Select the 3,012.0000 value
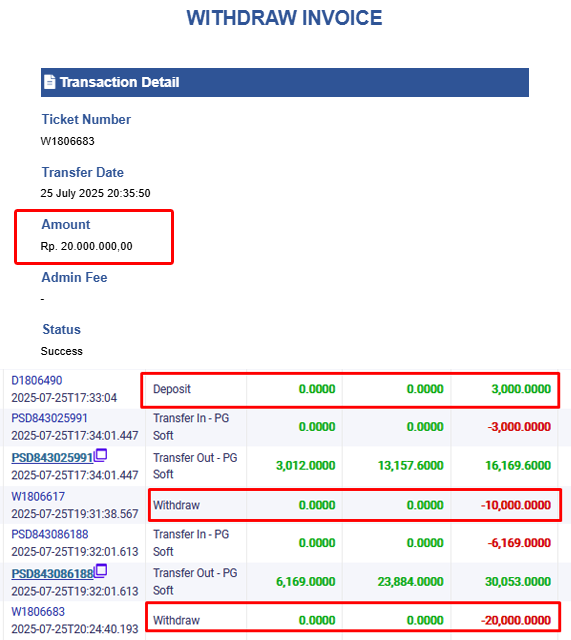Screen dimensions: 571x640 point(306,465)
